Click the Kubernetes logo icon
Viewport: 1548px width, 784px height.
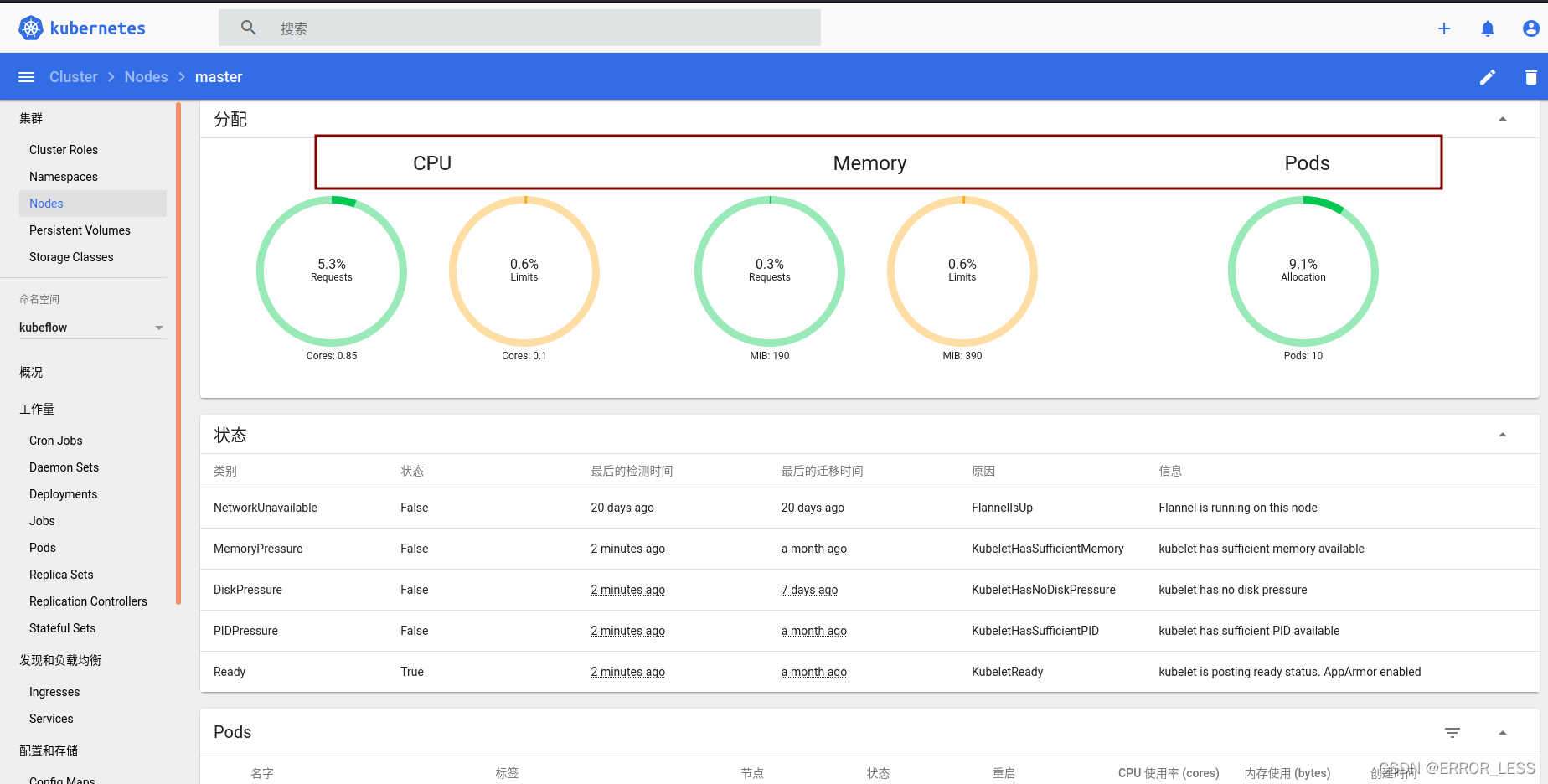[x=31, y=28]
